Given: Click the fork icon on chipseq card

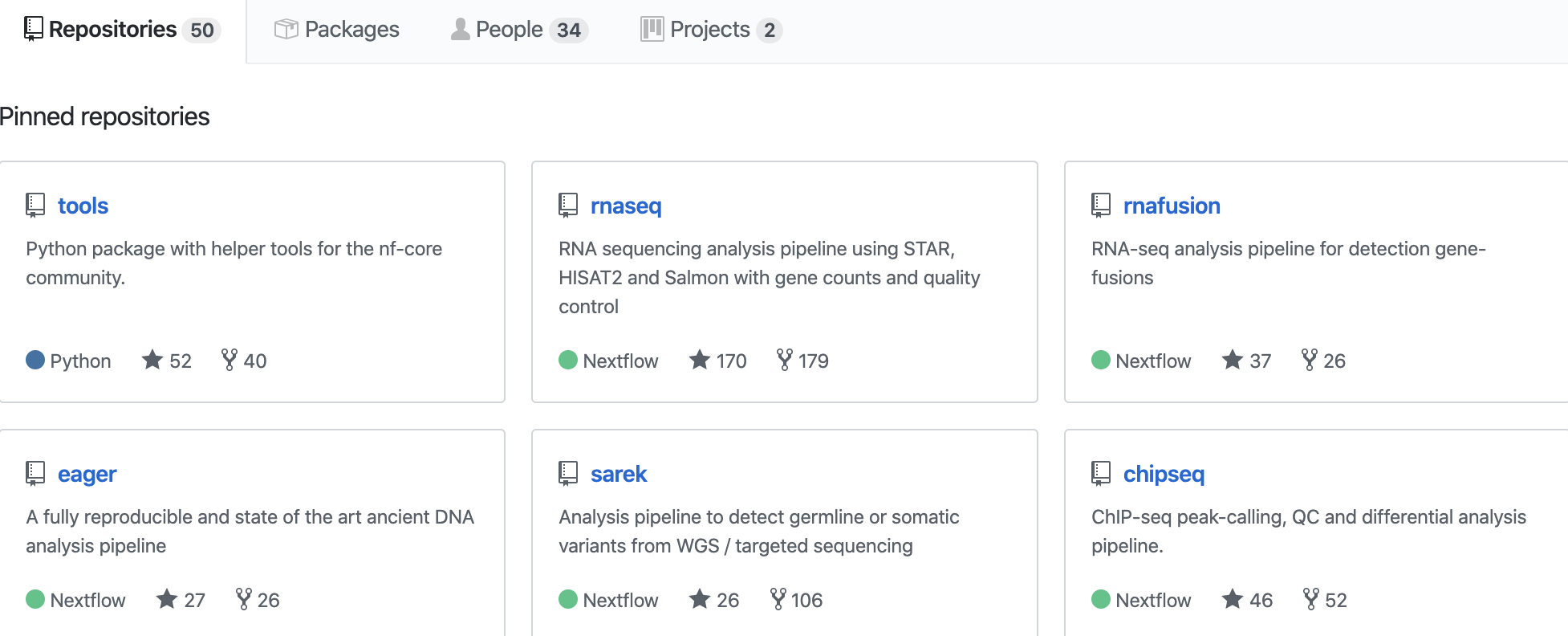Looking at the screenshot, I should coord(1311,599).
